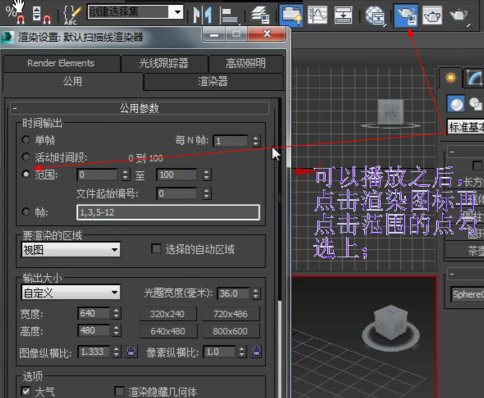Choose the 800x600 preset button
This screenshot has height=398, width=484.
click(x=231, y=331)
